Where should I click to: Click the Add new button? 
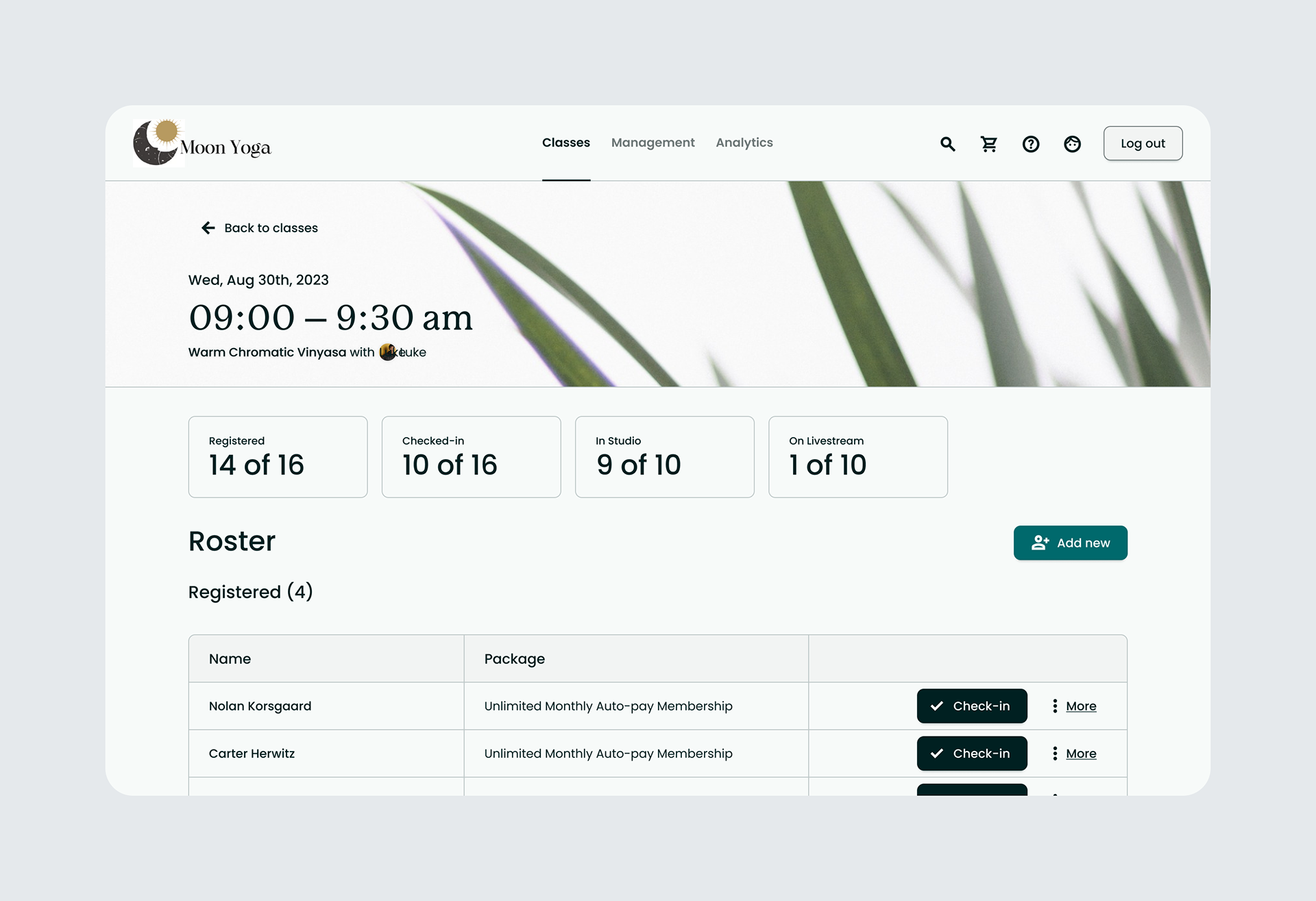pos(1070,543)
